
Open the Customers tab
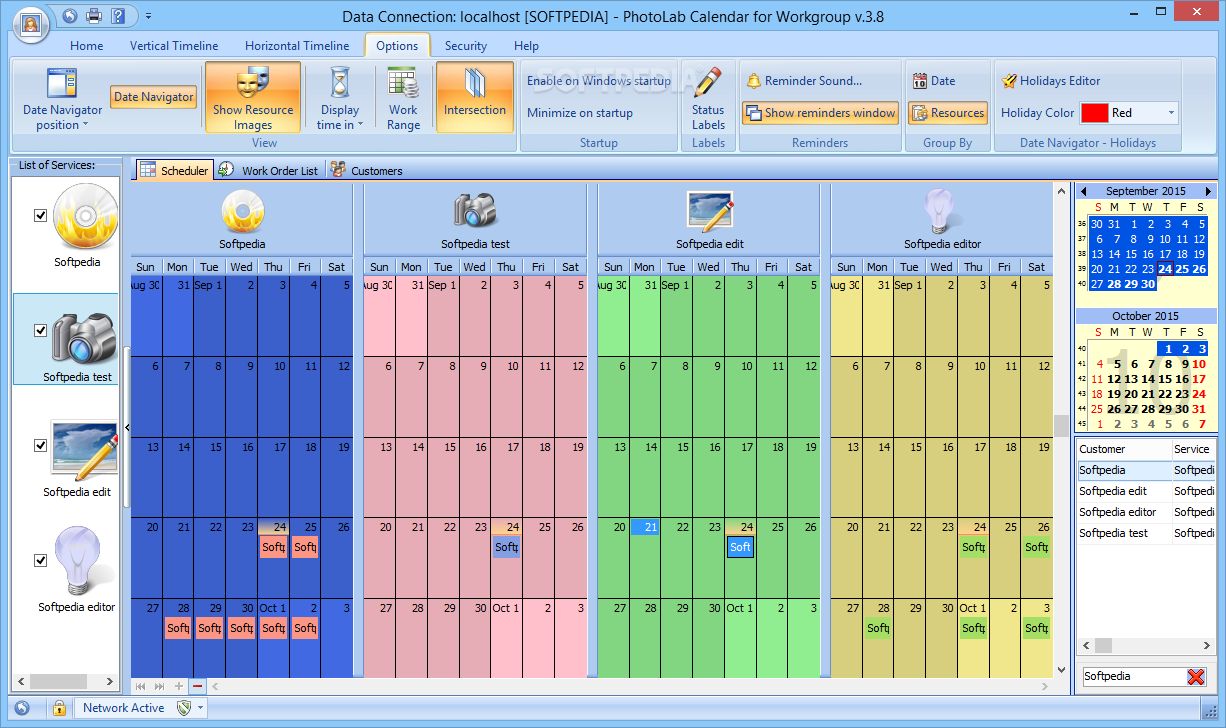(366, 171)
